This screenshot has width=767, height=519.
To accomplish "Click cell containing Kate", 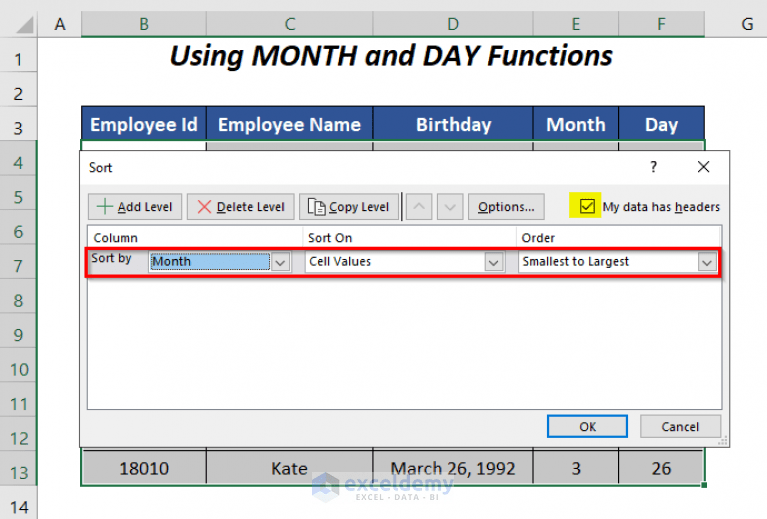I will 290,468.
